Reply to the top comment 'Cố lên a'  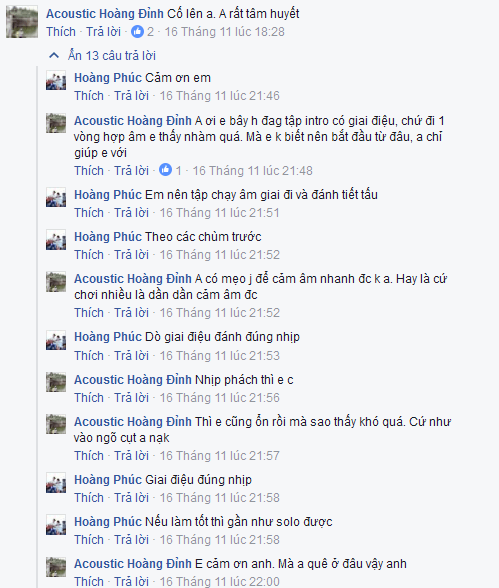click(103, 32)
